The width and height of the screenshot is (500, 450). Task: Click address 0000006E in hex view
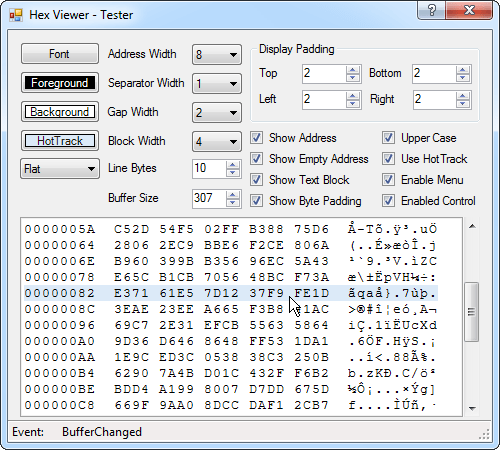coord(60,261)
